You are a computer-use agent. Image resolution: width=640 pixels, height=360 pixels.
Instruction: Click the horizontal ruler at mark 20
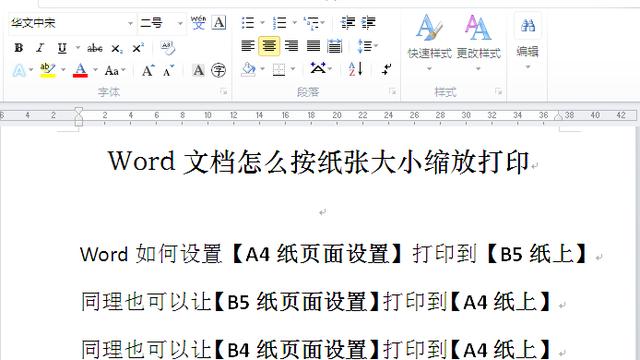pos(337,116)
